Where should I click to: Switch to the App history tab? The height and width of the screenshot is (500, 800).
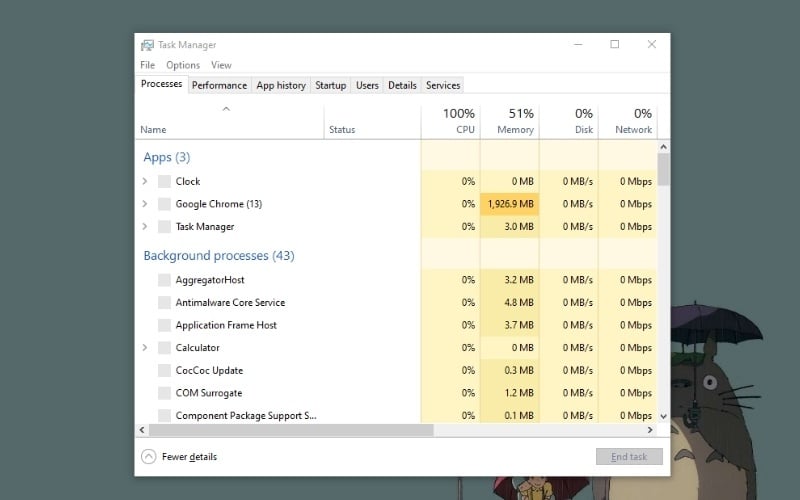(x=281, y=85)
